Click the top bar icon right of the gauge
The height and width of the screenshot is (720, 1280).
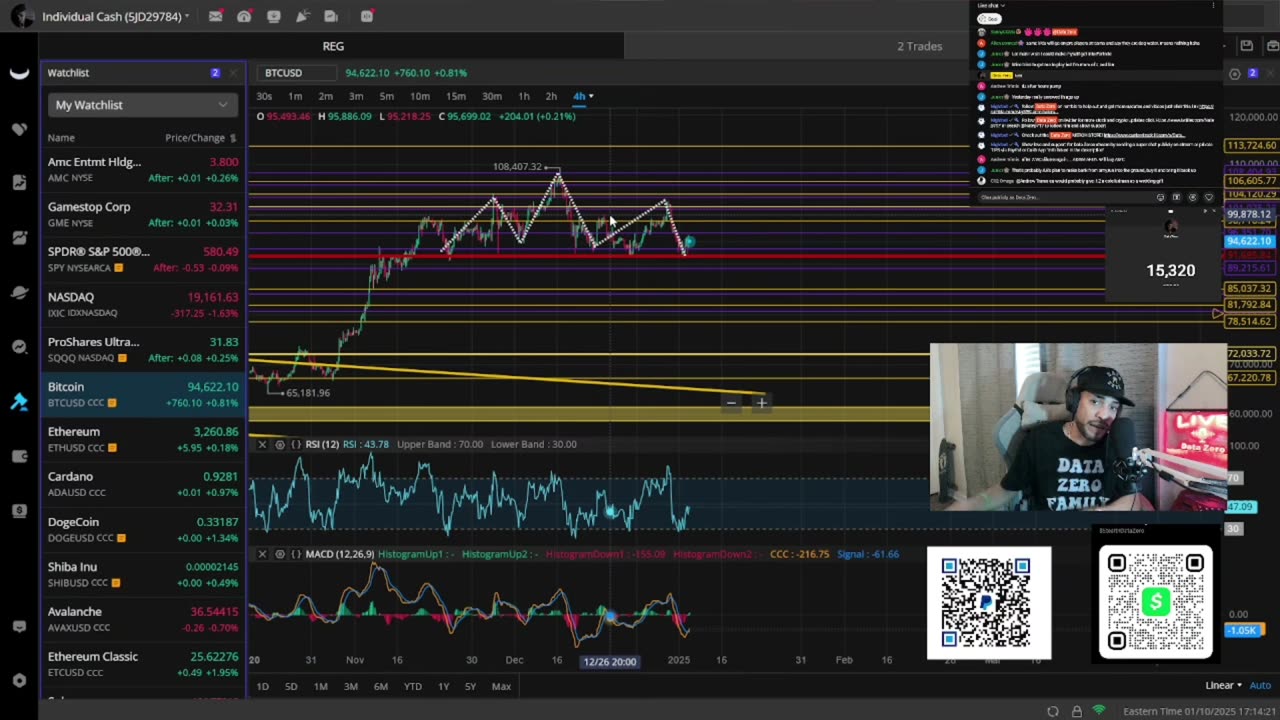click(x=273, y=16)
